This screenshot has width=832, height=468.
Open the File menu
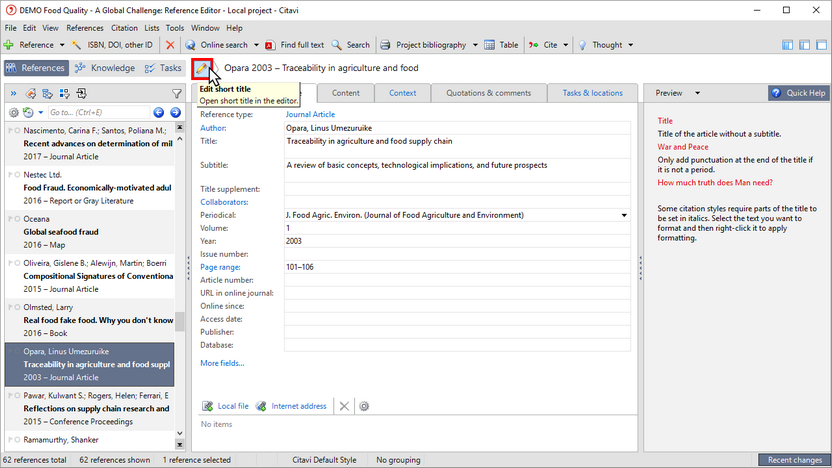click(x=11, y=28)
